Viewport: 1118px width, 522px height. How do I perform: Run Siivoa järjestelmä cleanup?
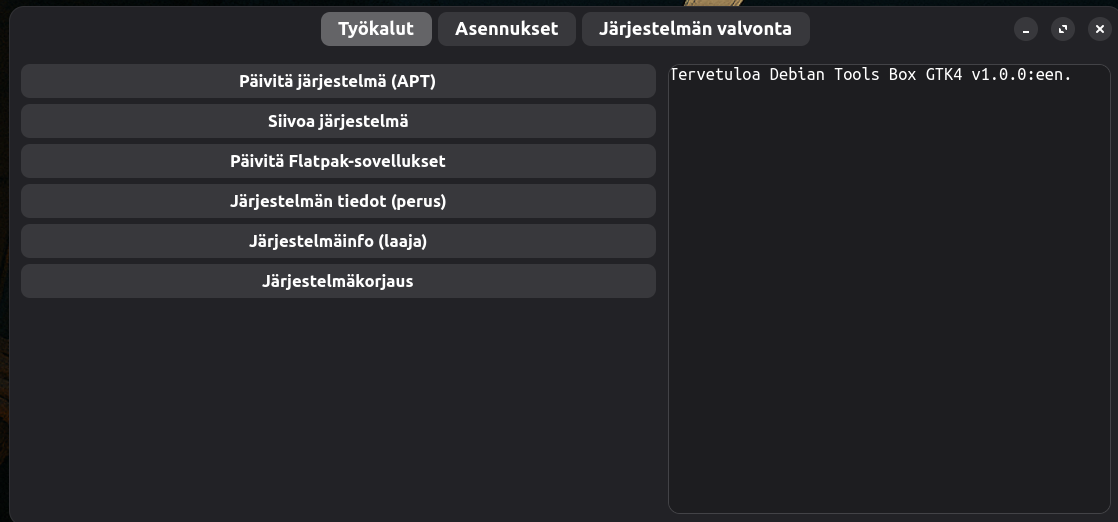(338, 121)
